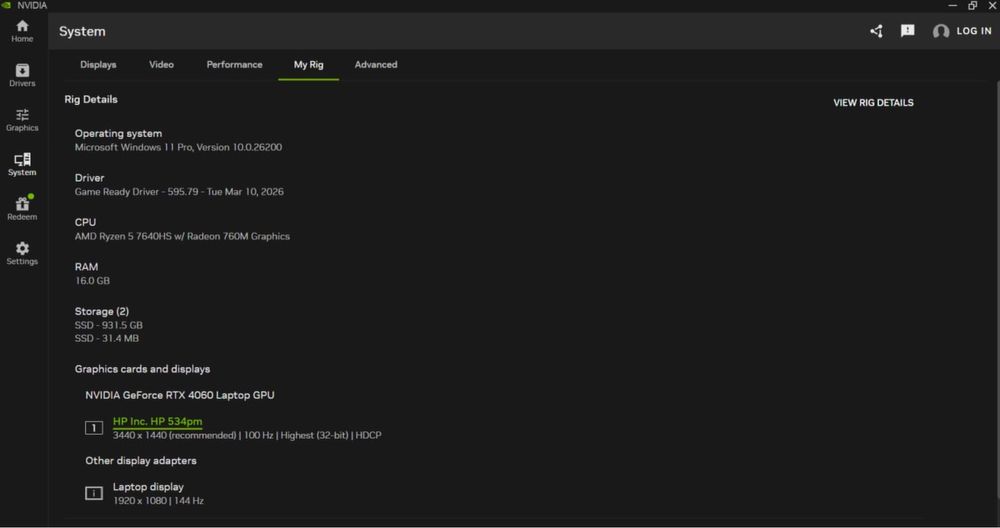1000x528 pixels.
Task: Click the SSD - 31.4 MB entry
Action: click(107, 339)
